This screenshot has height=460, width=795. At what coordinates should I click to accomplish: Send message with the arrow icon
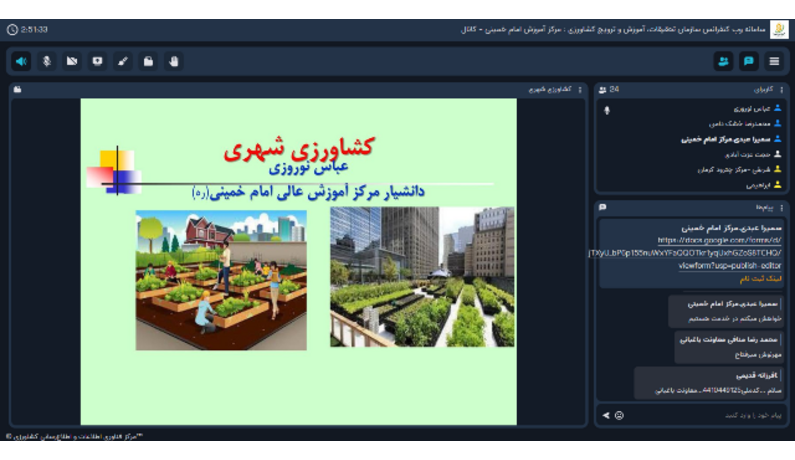coord(606,415)
